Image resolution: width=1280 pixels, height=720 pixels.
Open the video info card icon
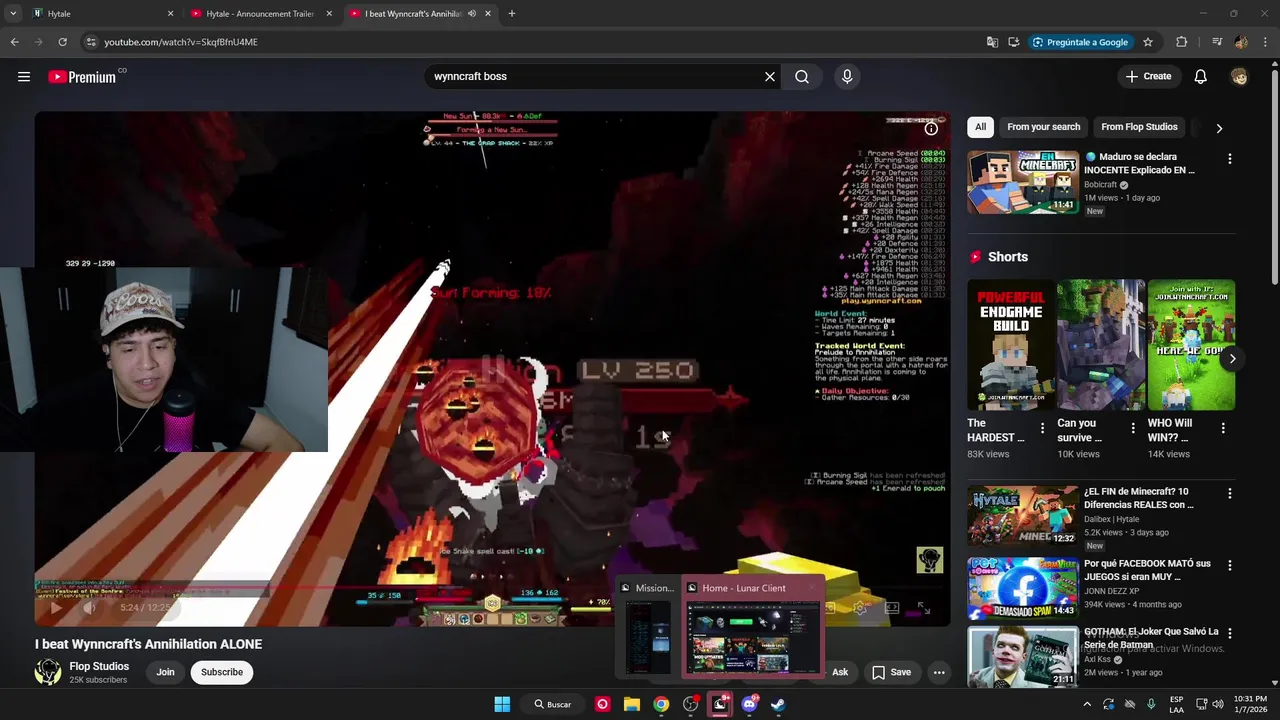[x=931, y=128]
